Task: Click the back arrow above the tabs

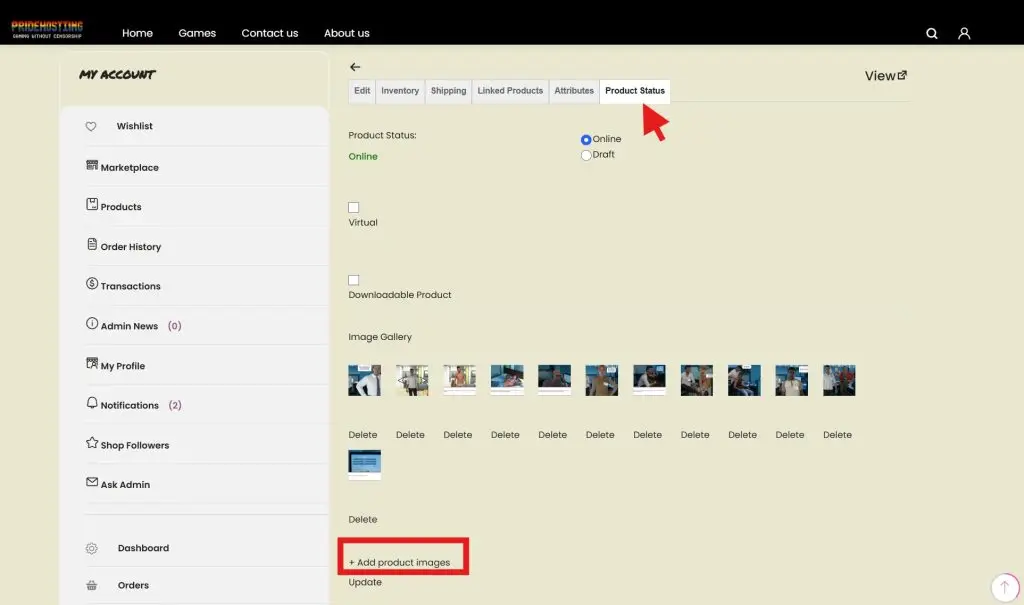Action: tap(355, 67)
